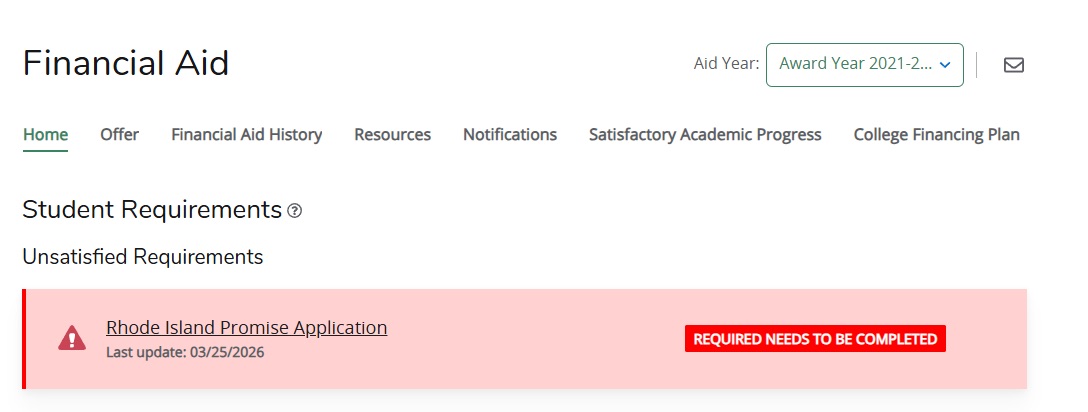Click the Financial Aid page heading
This screenshot has height=412, width=1088.
pos(126,64)
